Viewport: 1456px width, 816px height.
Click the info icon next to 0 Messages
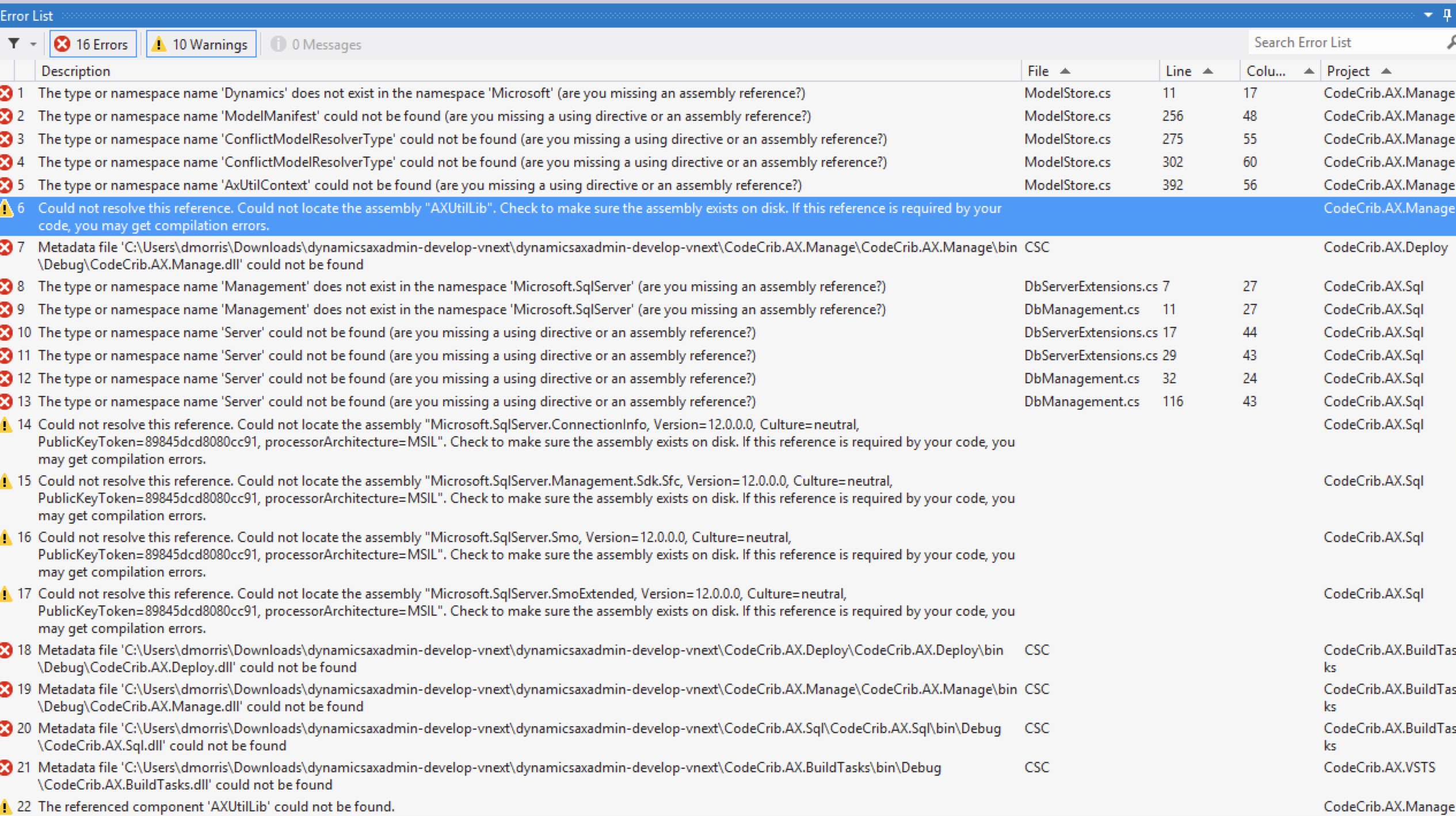click(x=278, y=44)
